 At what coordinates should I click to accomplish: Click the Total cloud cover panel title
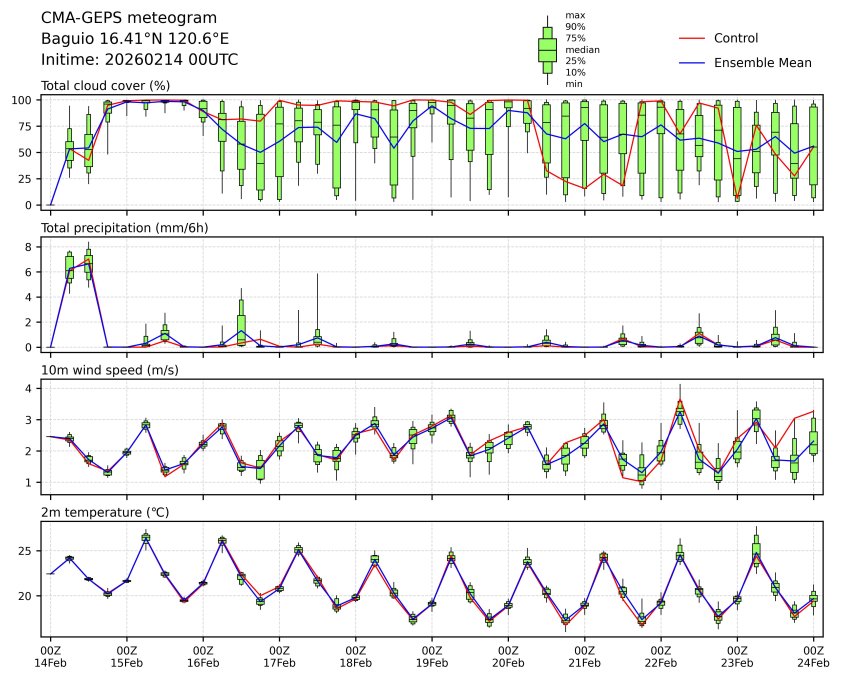[x=105, y=85]
